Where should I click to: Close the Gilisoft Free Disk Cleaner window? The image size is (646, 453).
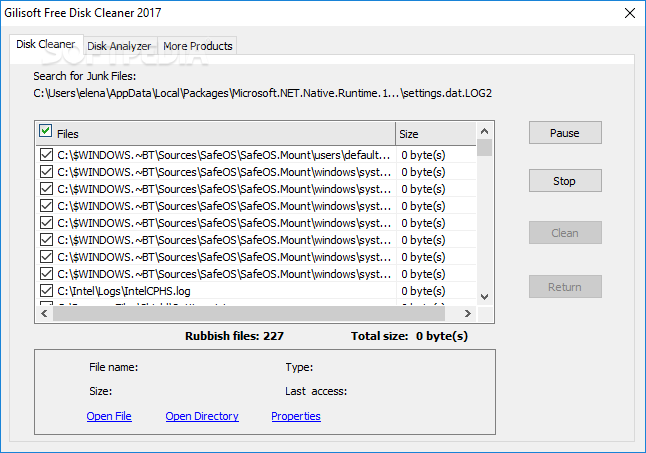pyautogui.click(x=630, y=13)
